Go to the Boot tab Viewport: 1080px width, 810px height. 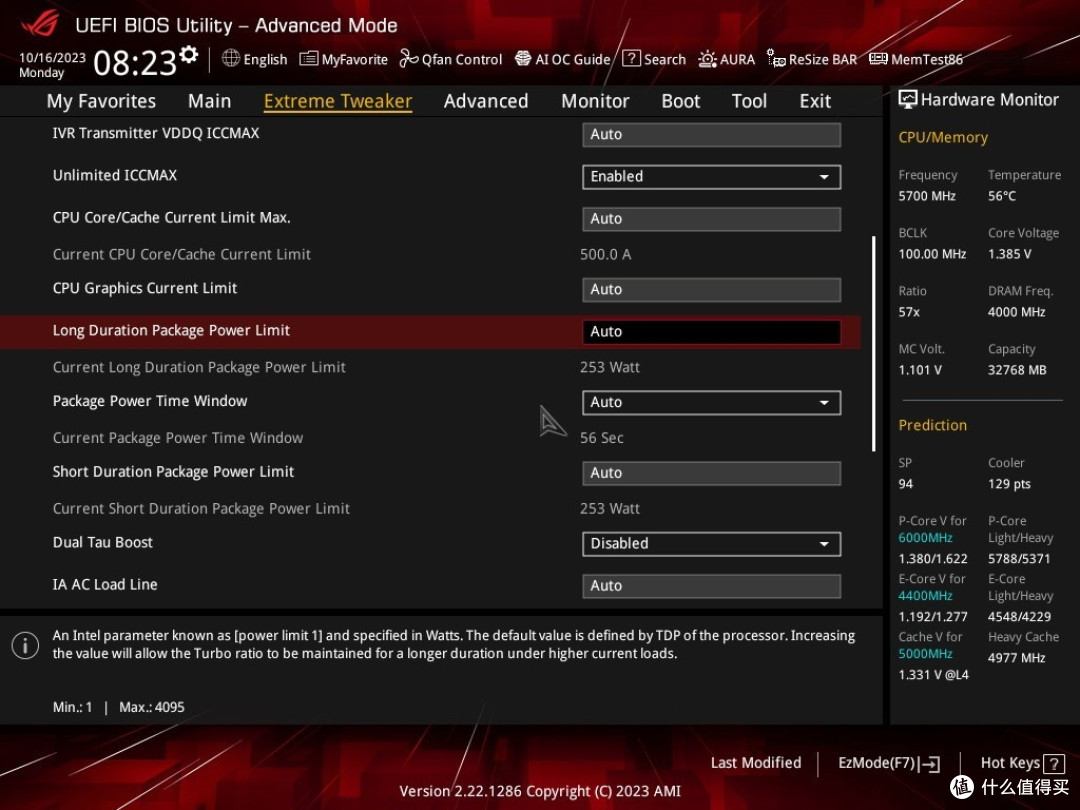[x=681, y=101]
